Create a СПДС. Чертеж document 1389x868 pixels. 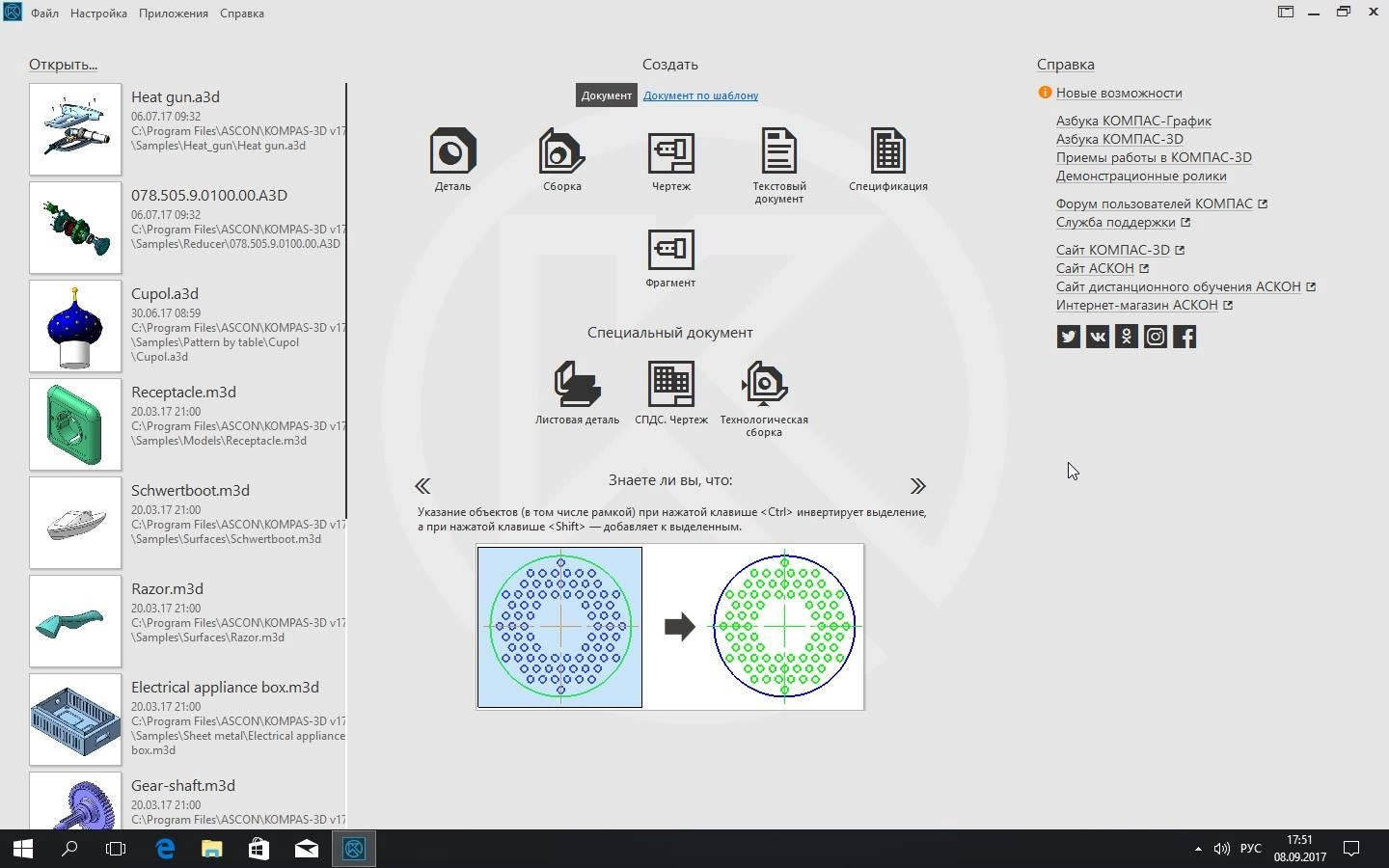tap(671, 393)
